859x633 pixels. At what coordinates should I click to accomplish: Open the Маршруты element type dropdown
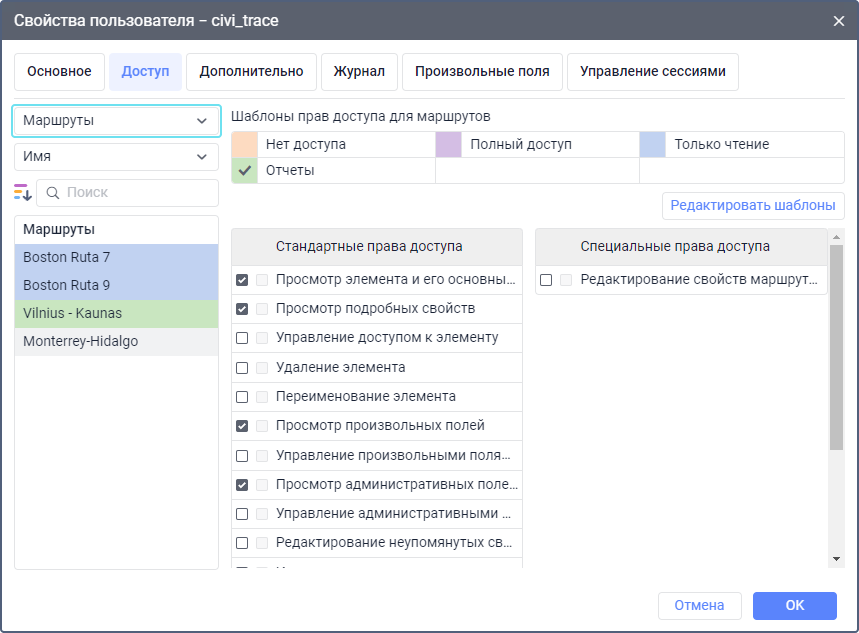click(116, 120)
